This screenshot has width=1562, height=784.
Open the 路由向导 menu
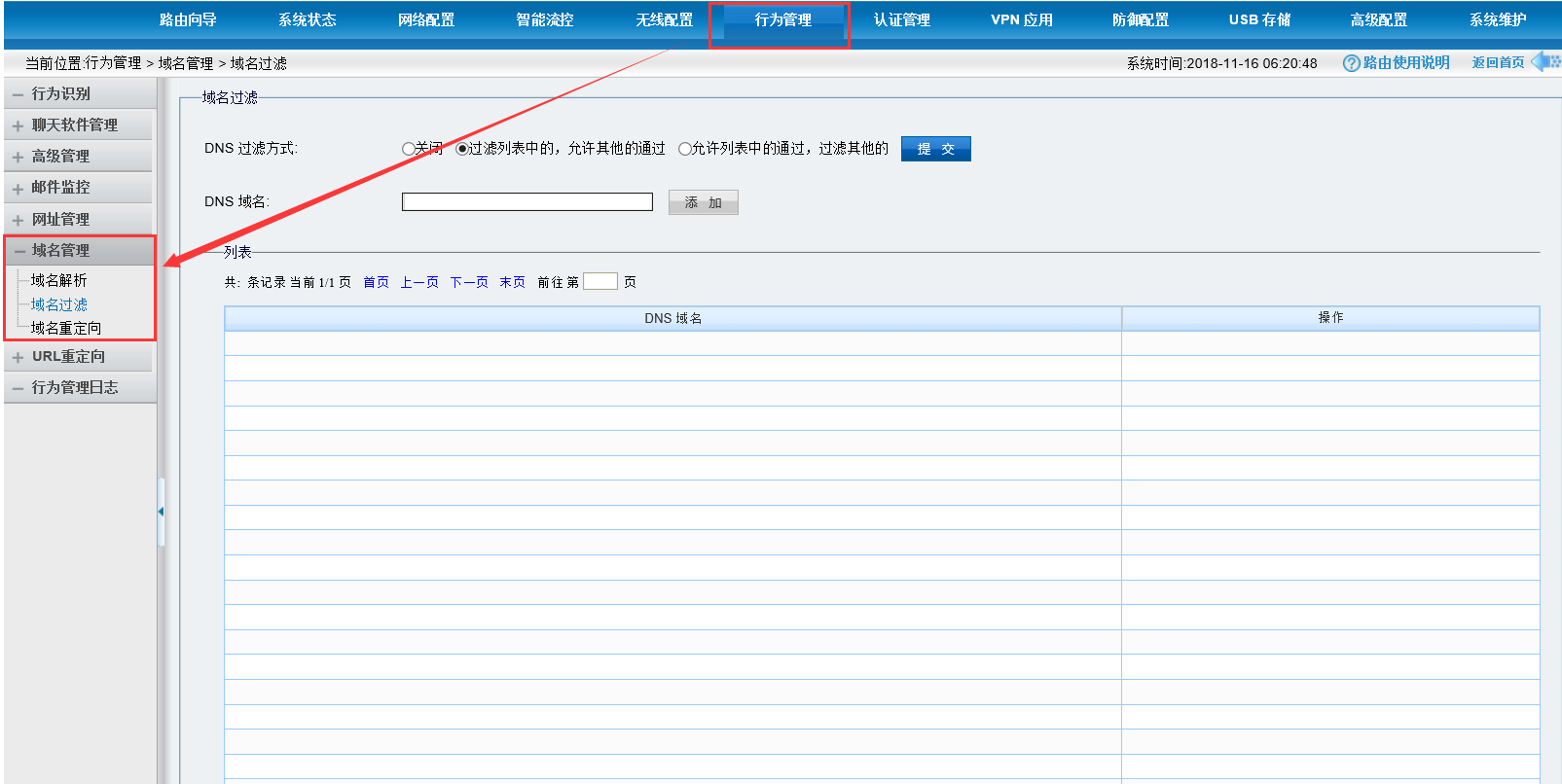(188, 19)
